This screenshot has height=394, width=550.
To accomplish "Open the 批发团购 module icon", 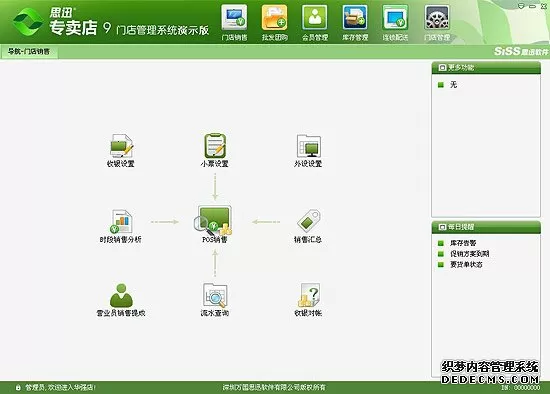I will [x=274, y=23].
